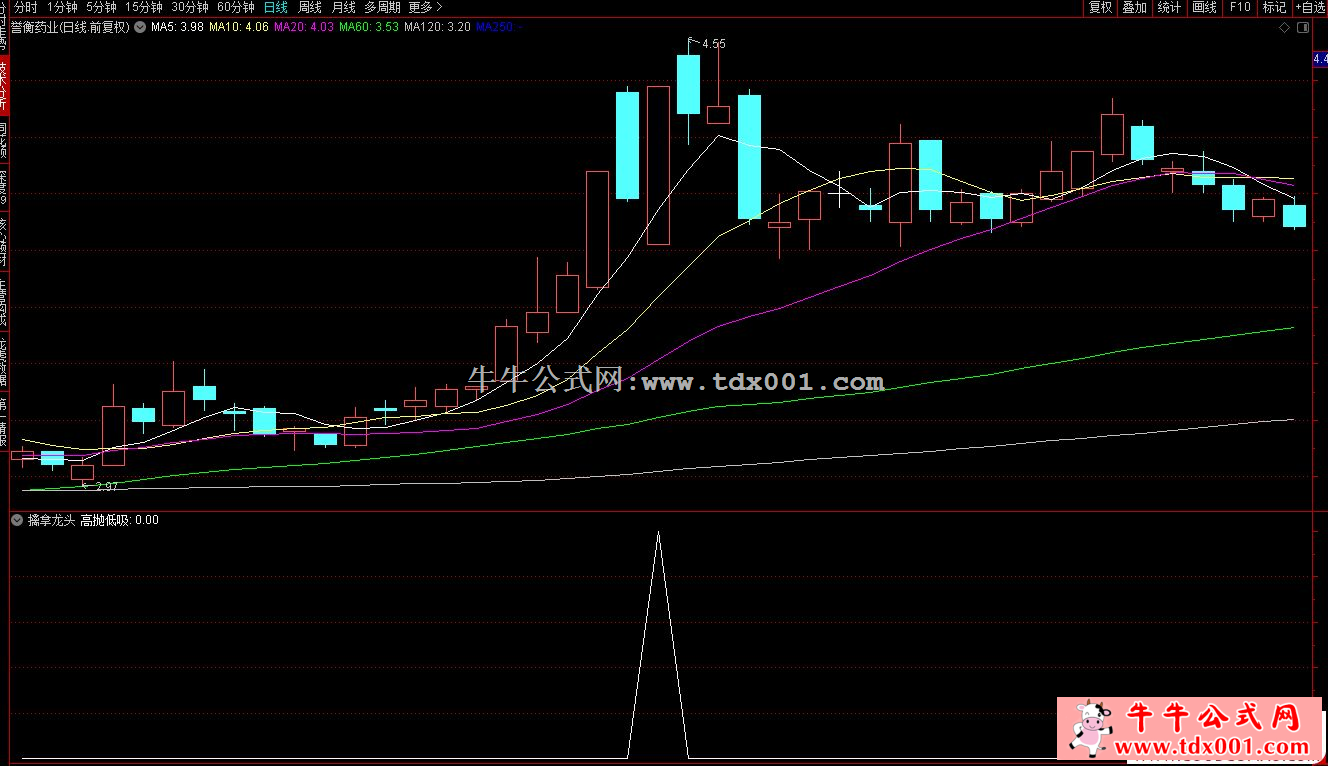
Task: Select the 5分钟 period
Action: (x=101, y=7)
